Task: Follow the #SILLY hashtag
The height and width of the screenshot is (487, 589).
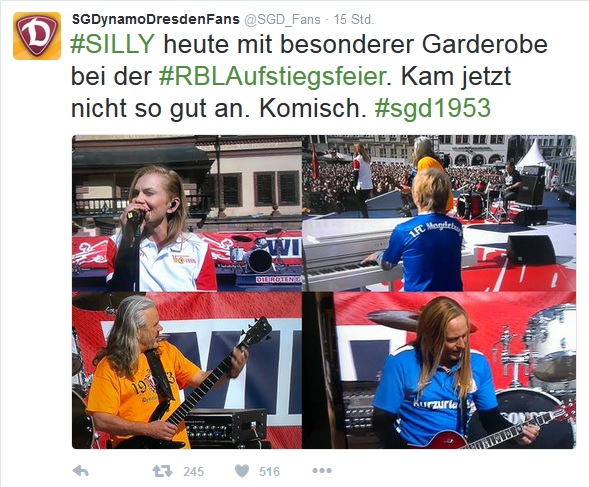Action: [x=113, y=44]
